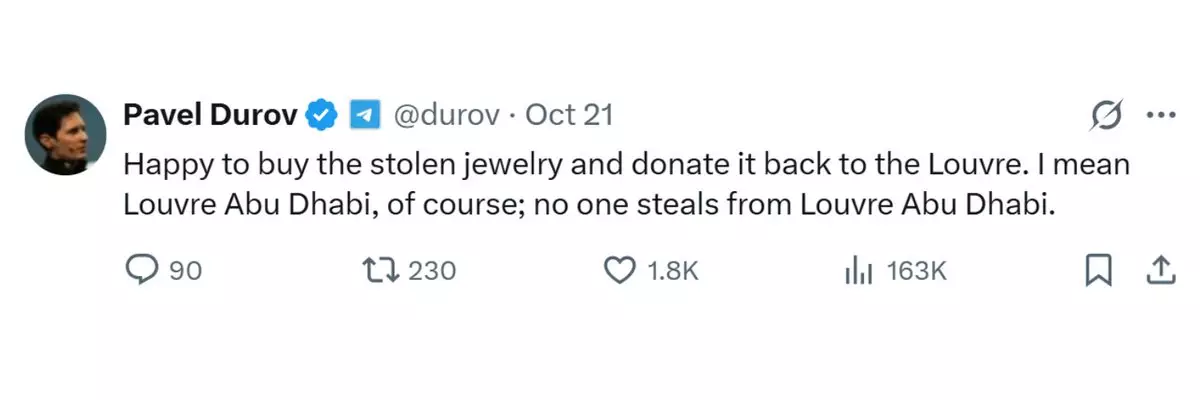Click the 163K views count

tap(917, 270)
